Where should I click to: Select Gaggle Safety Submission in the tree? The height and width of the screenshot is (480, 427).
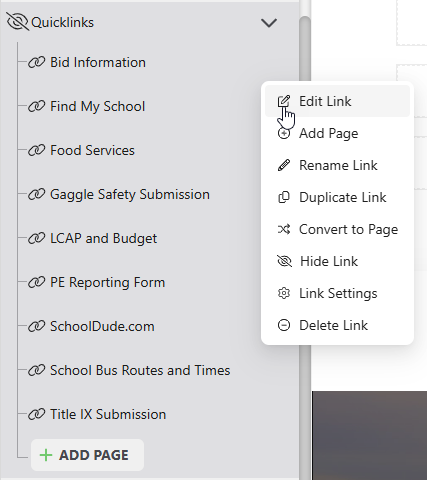[x=130, y=195]
